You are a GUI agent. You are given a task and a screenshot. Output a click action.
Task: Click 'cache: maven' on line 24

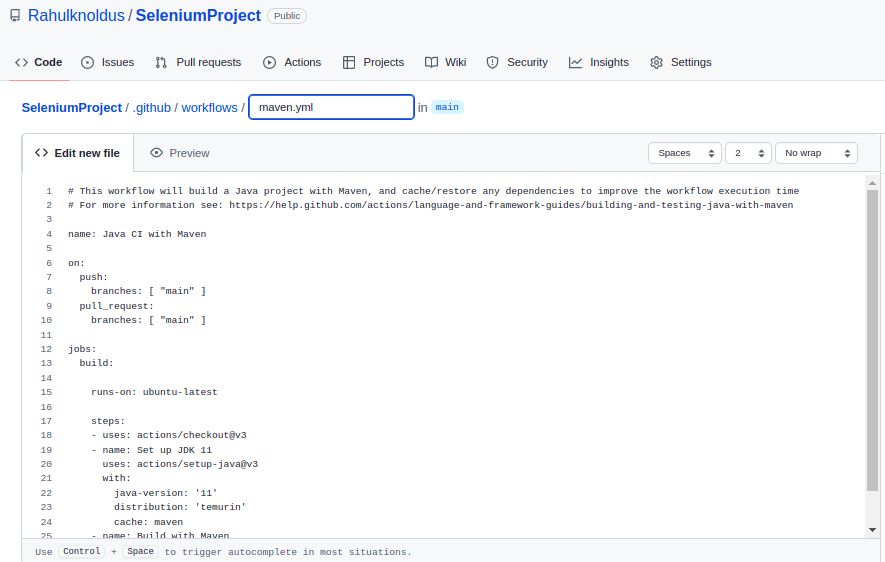tap(148, 522)
